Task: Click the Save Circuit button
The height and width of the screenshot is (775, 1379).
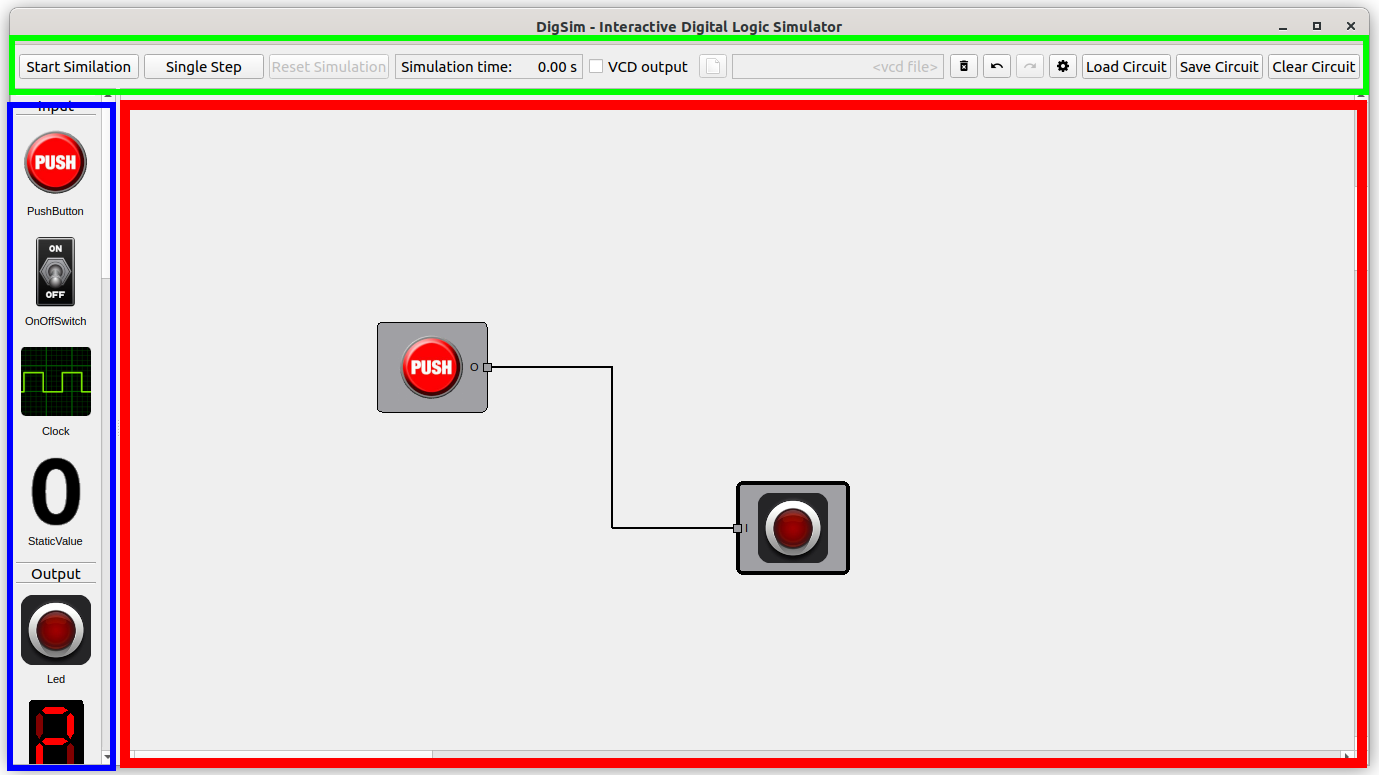Action: pos(1219,67)
